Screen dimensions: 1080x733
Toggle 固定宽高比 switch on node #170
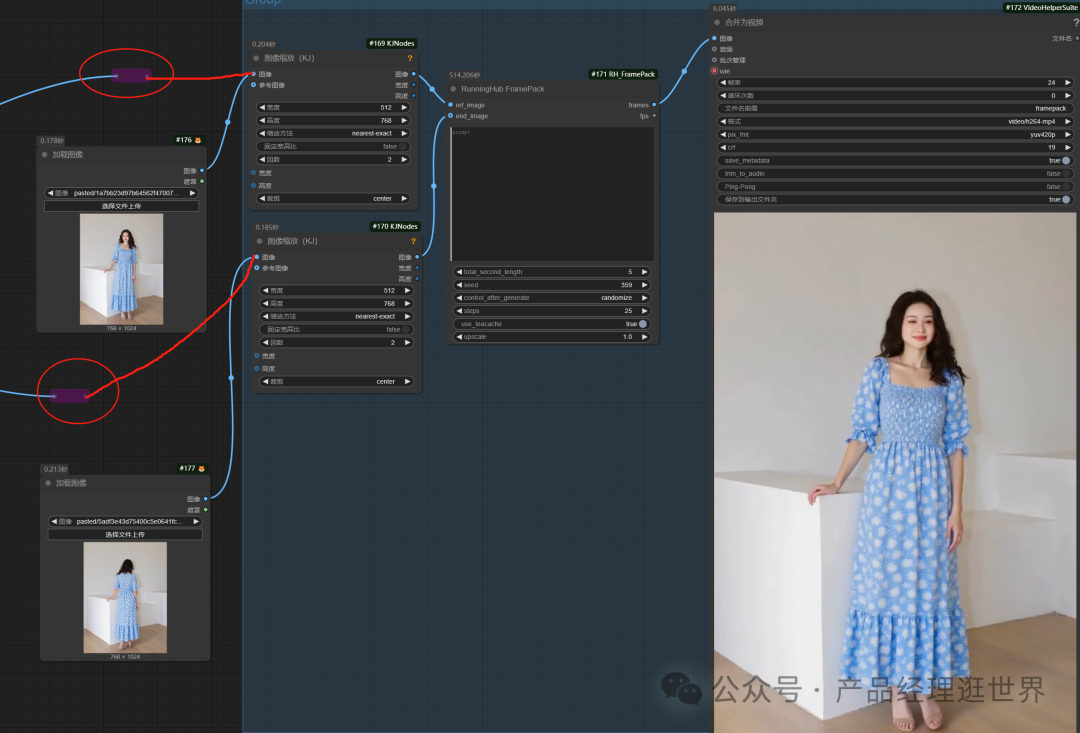click(407, 329)
